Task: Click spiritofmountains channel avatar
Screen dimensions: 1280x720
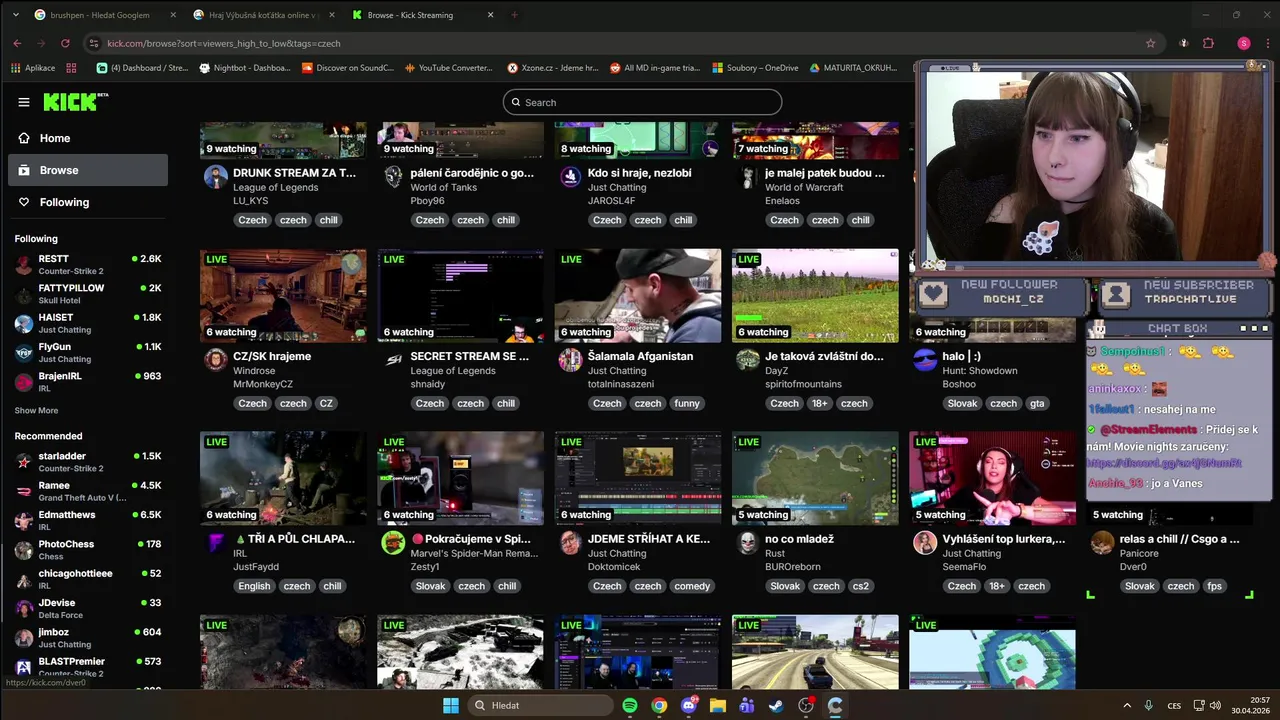Action: click(x=747, y=360)
